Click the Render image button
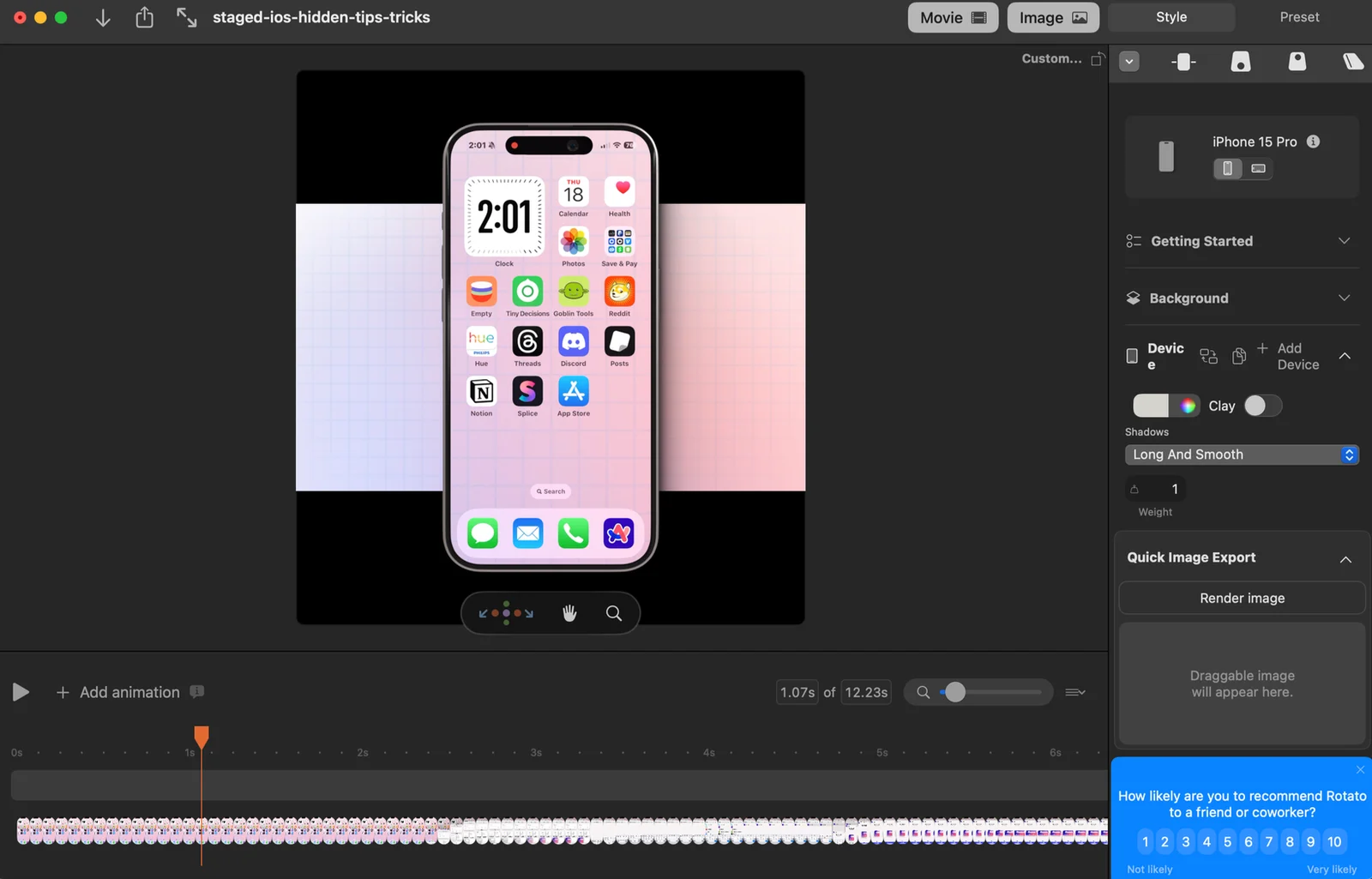The image size is (1372, 879). [1242, 598]
